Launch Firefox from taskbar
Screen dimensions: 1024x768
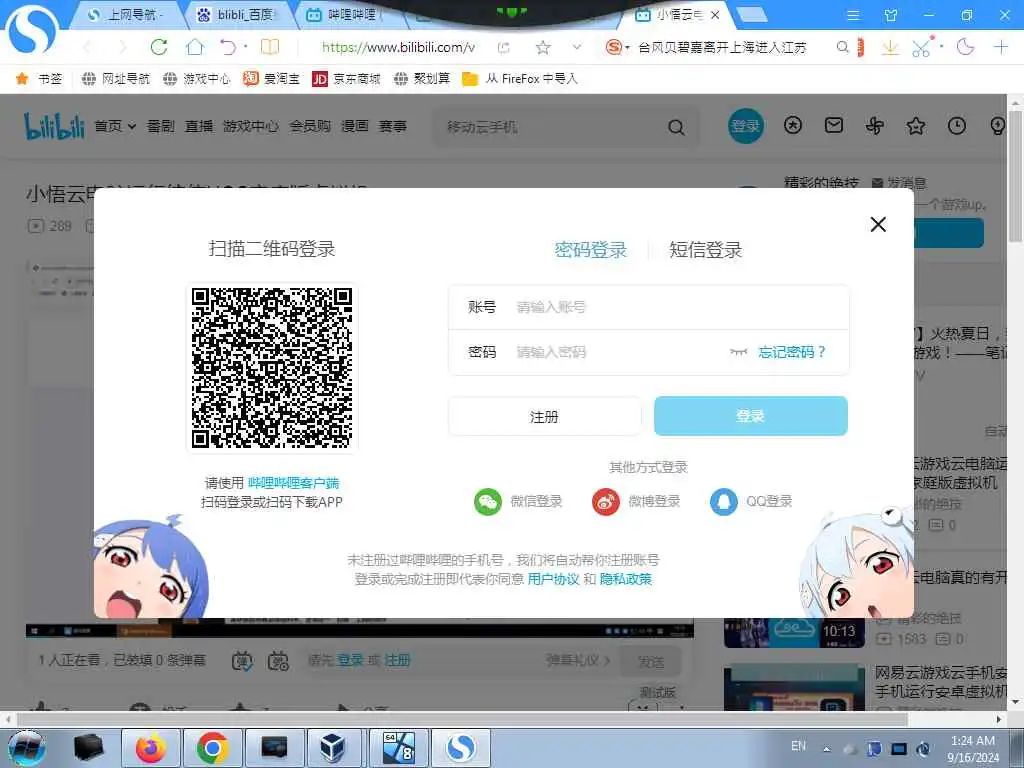click(x=151, y=748)
